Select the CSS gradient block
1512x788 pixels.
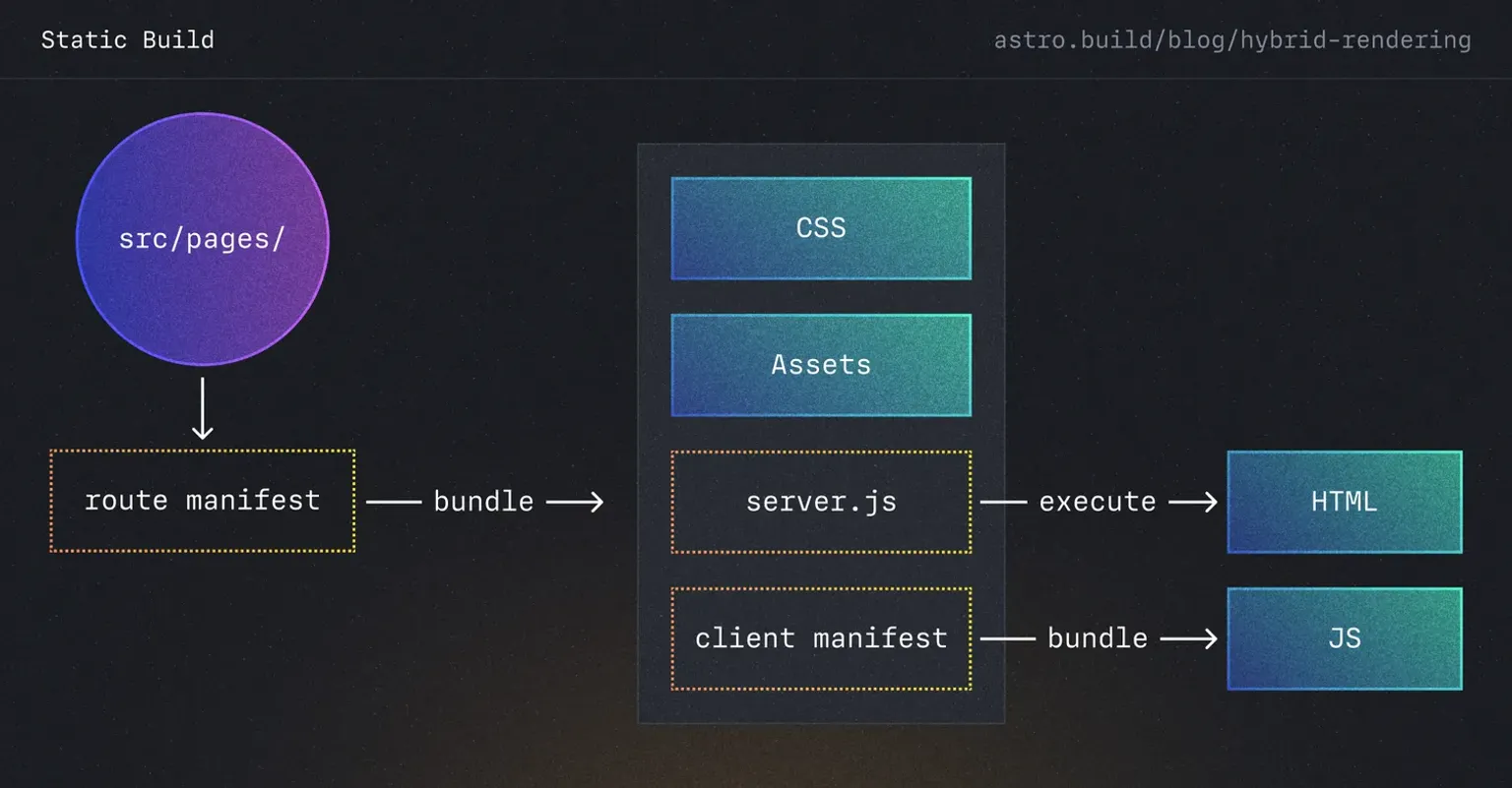(820, 227)
